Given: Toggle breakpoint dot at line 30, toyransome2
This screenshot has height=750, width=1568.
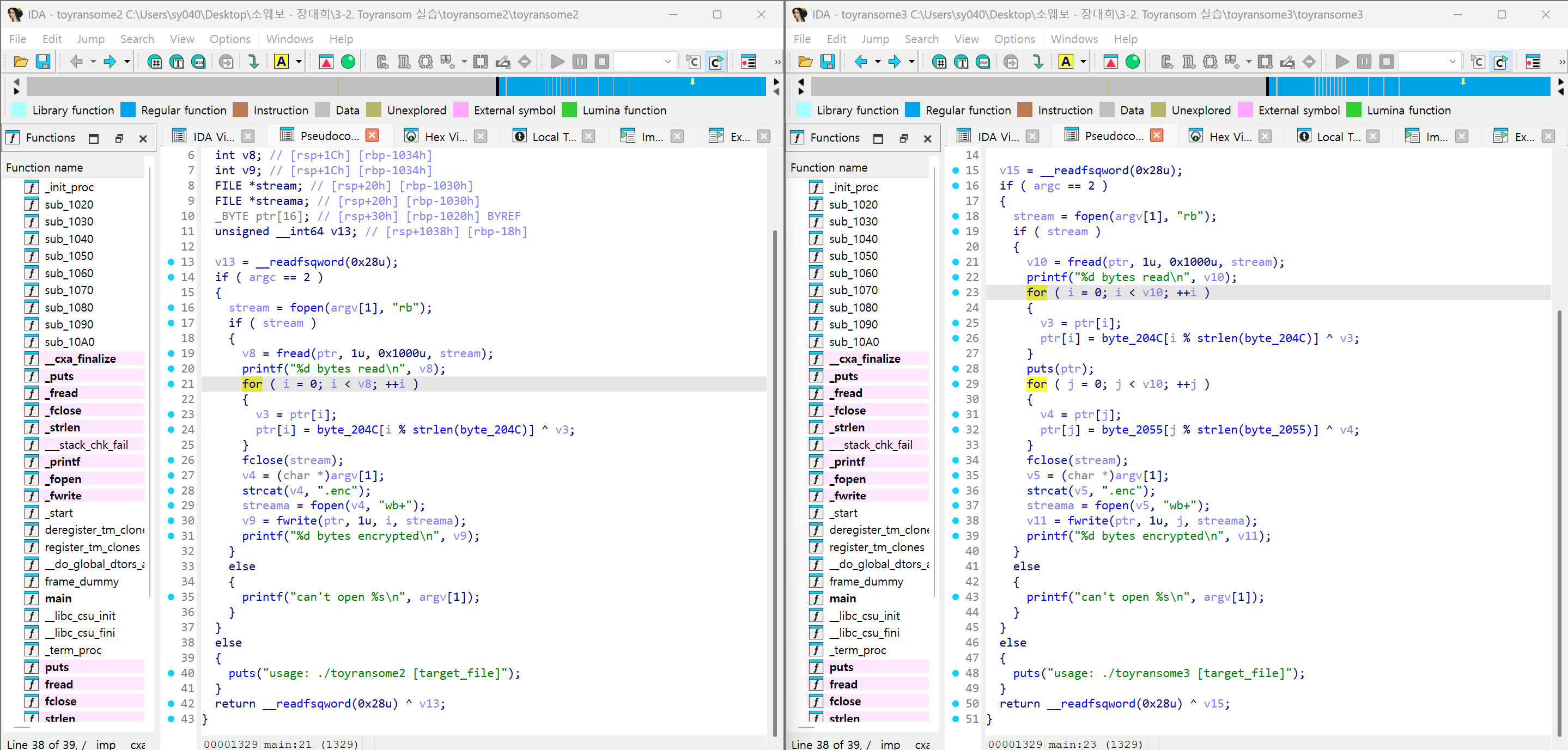Looking at the screenshot, I should (x=171, y=521).
